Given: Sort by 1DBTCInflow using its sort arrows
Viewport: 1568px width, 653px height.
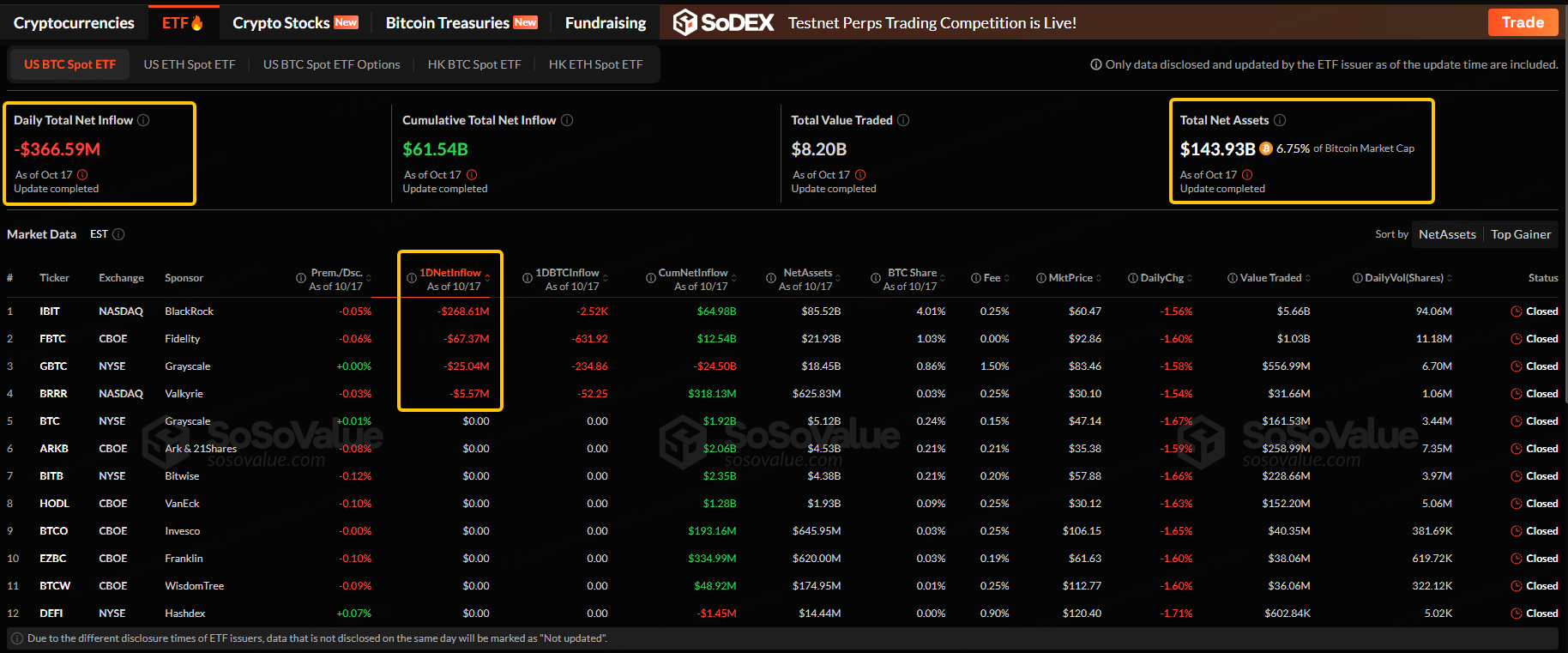Looking at the screenshot, I should 606,278.
